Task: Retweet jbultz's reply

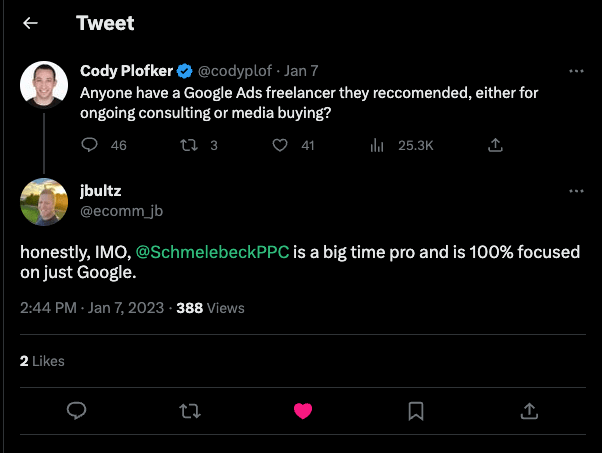Action: pos(188,411)
